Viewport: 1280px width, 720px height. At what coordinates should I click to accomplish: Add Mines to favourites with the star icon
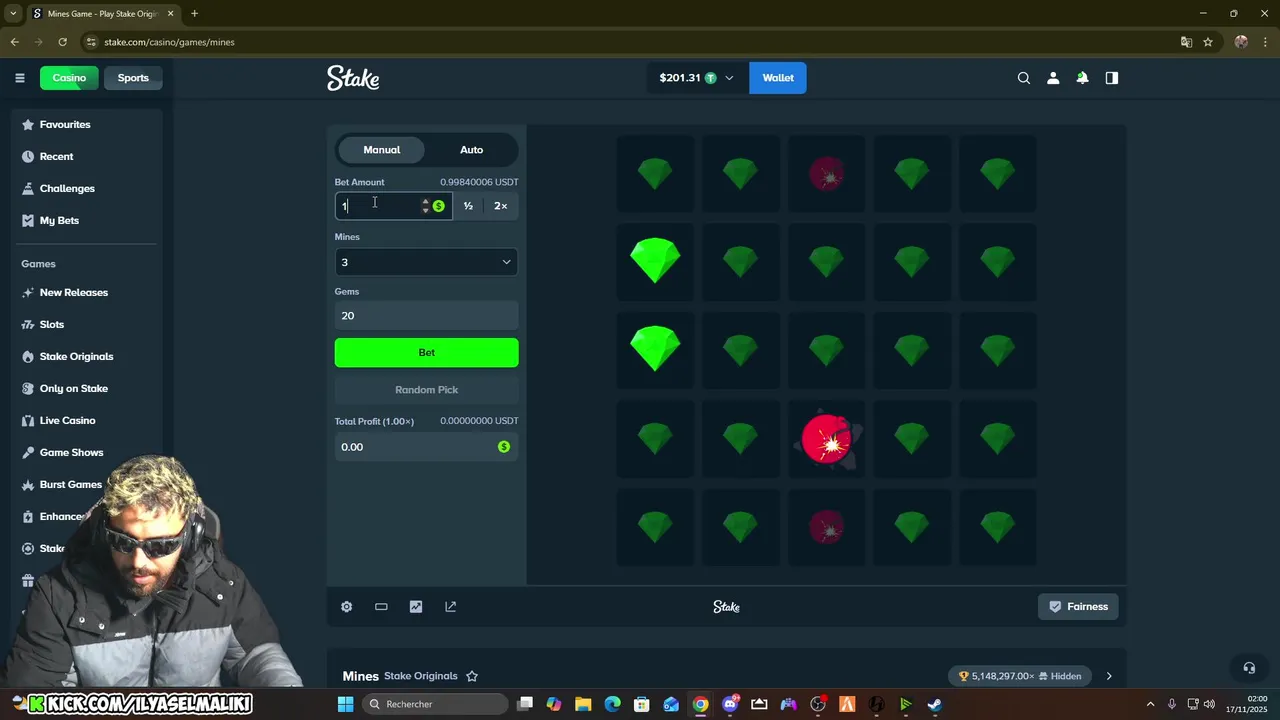(472, 676)
